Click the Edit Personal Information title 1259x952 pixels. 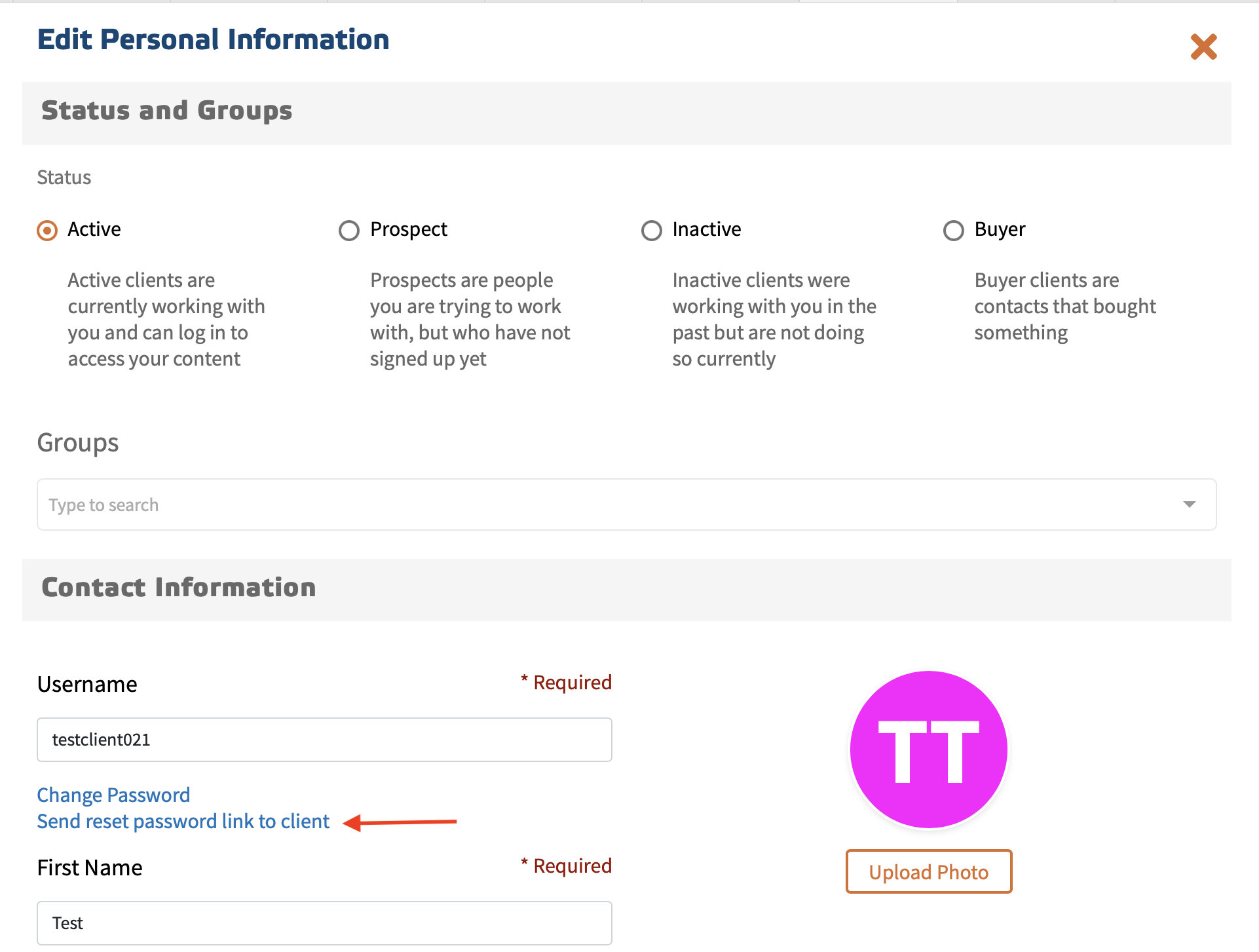[214, 40]
